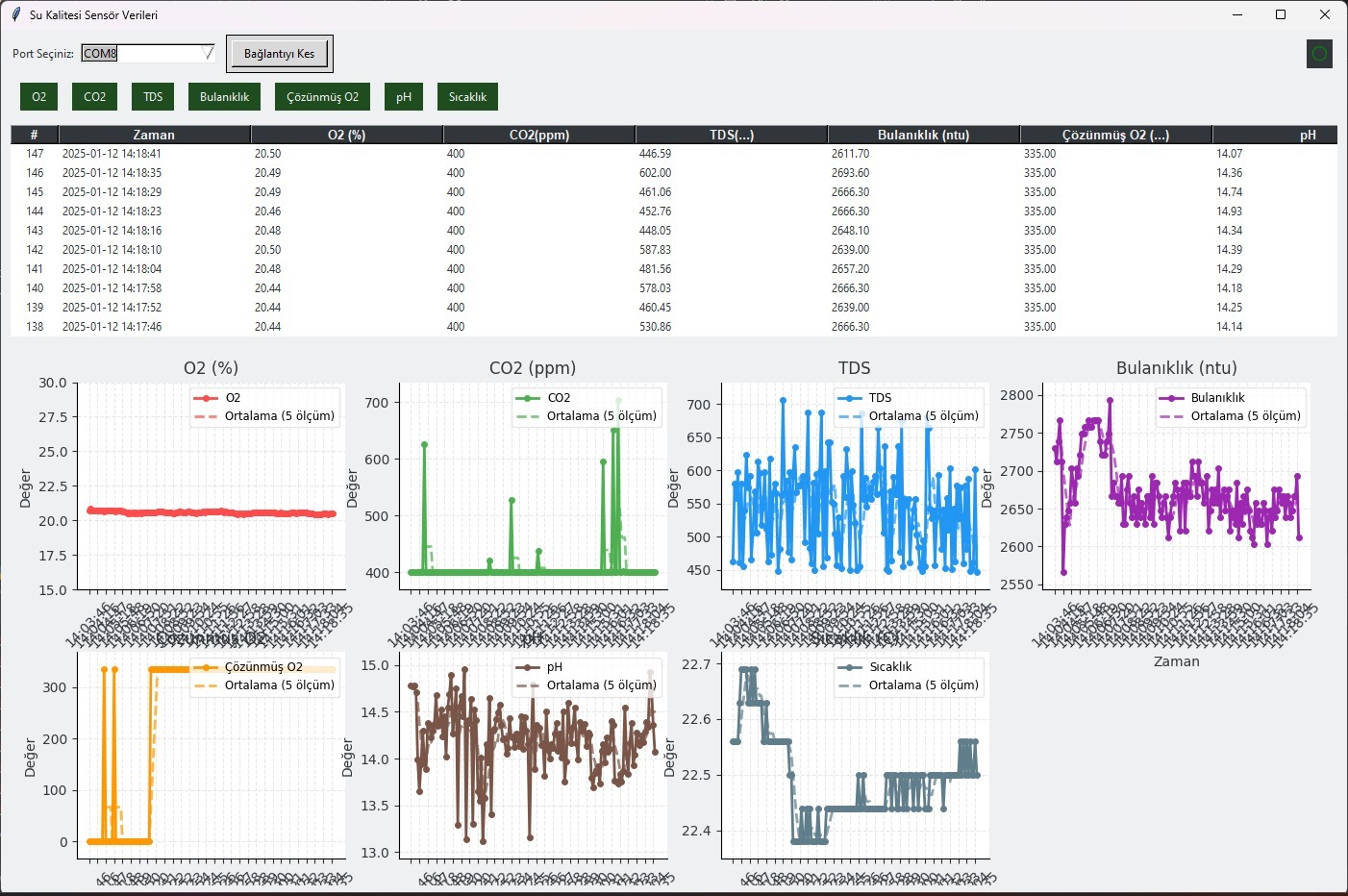The image size is (1348, 896).
Task: Click the TDS value 481.56
Action: [655, 269]
